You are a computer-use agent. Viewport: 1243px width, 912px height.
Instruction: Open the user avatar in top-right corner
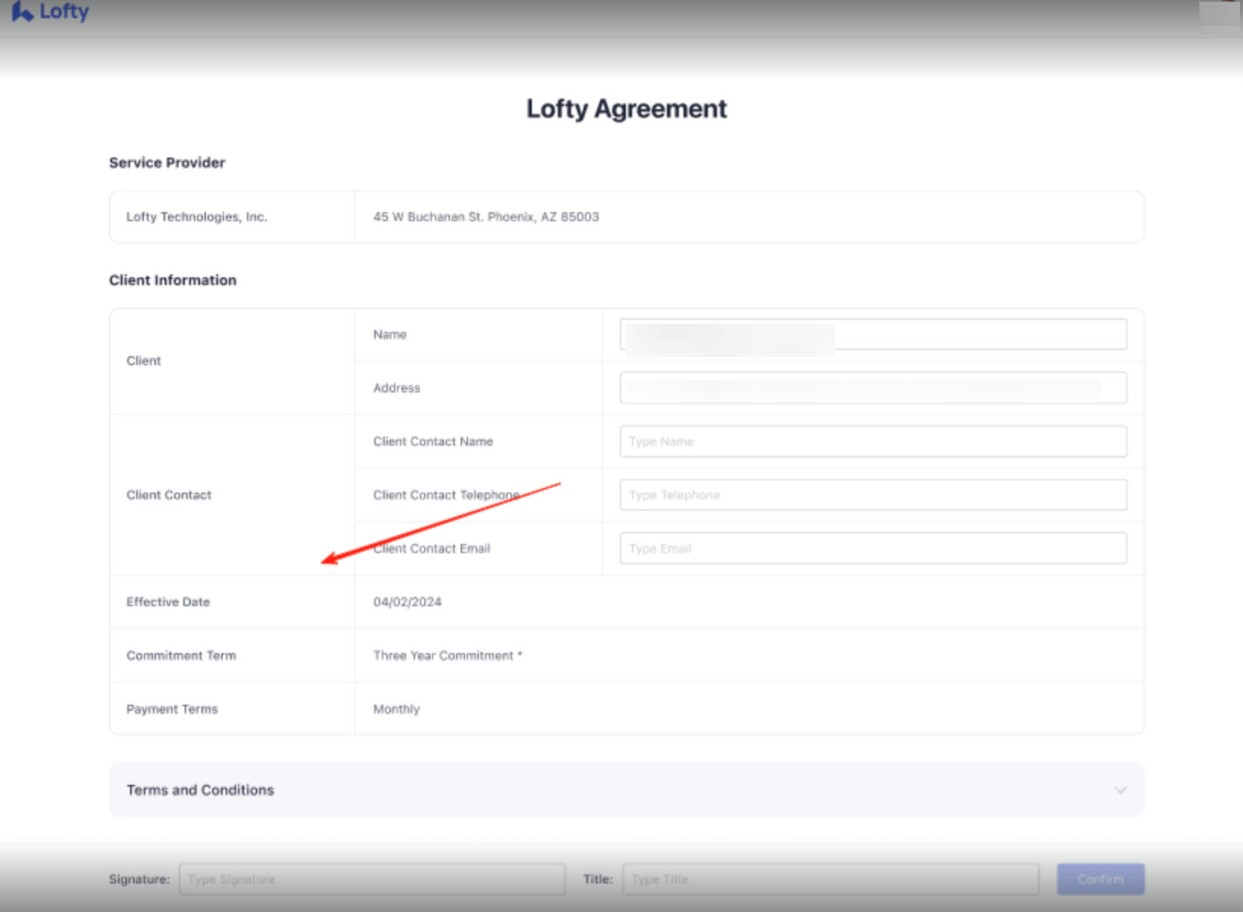(1219, 16)
